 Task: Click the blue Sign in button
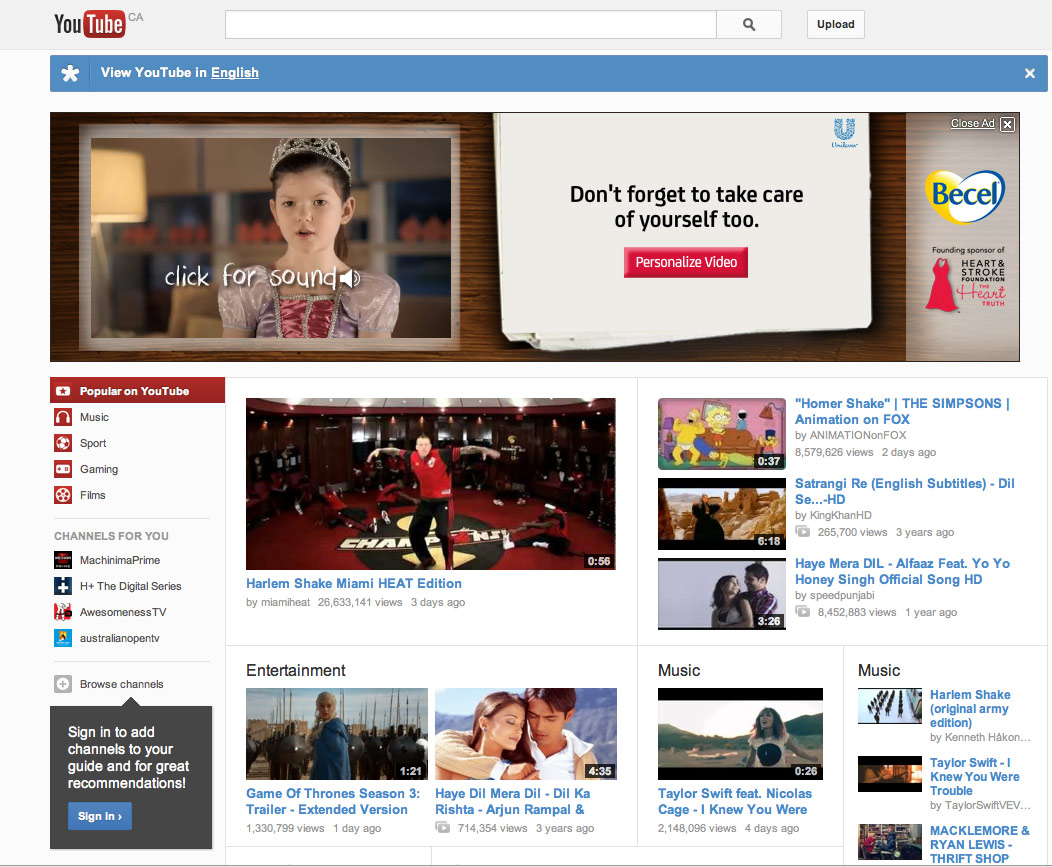(x=99, y=816)
